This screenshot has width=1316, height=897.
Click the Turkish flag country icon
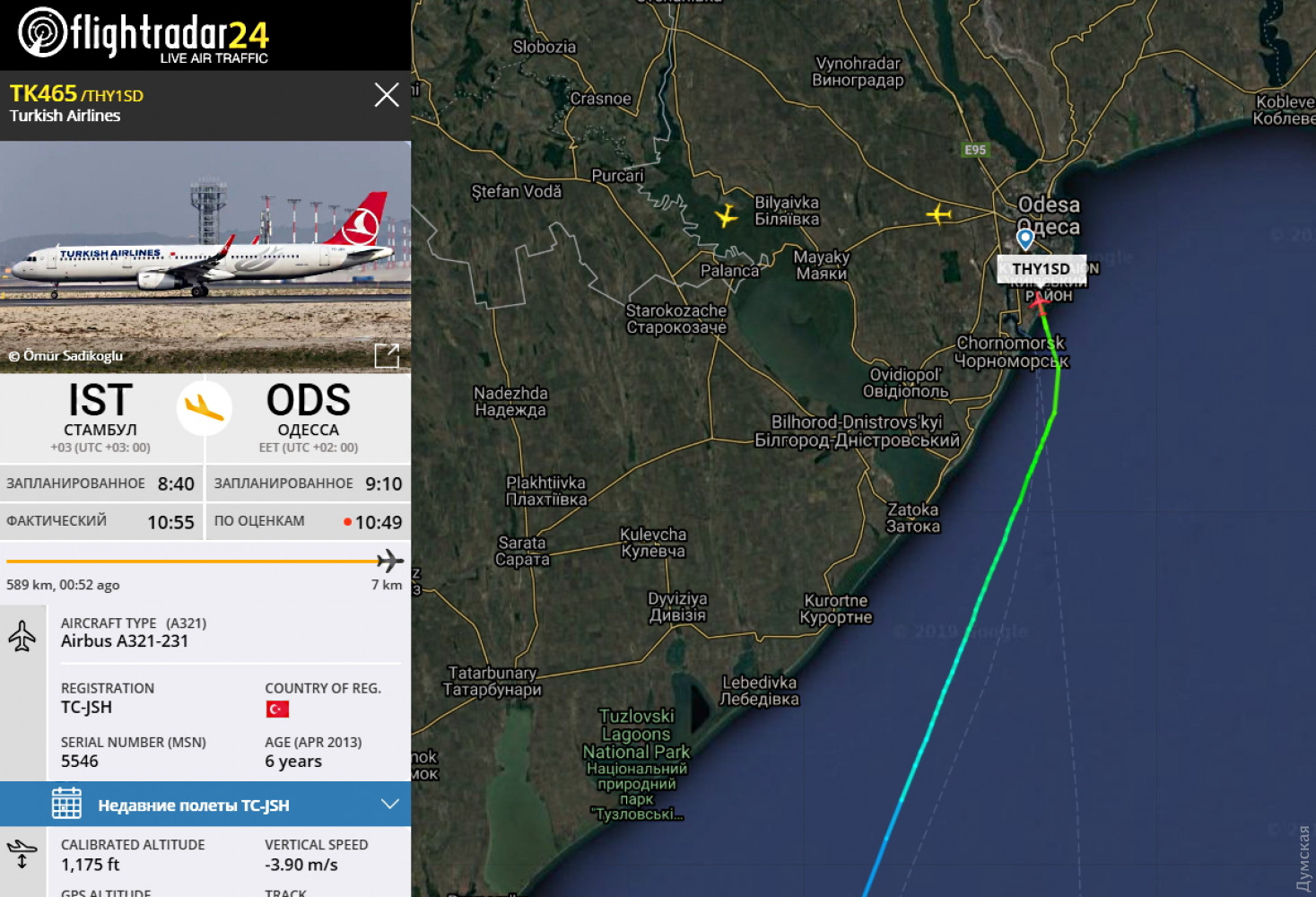point(277,710)
